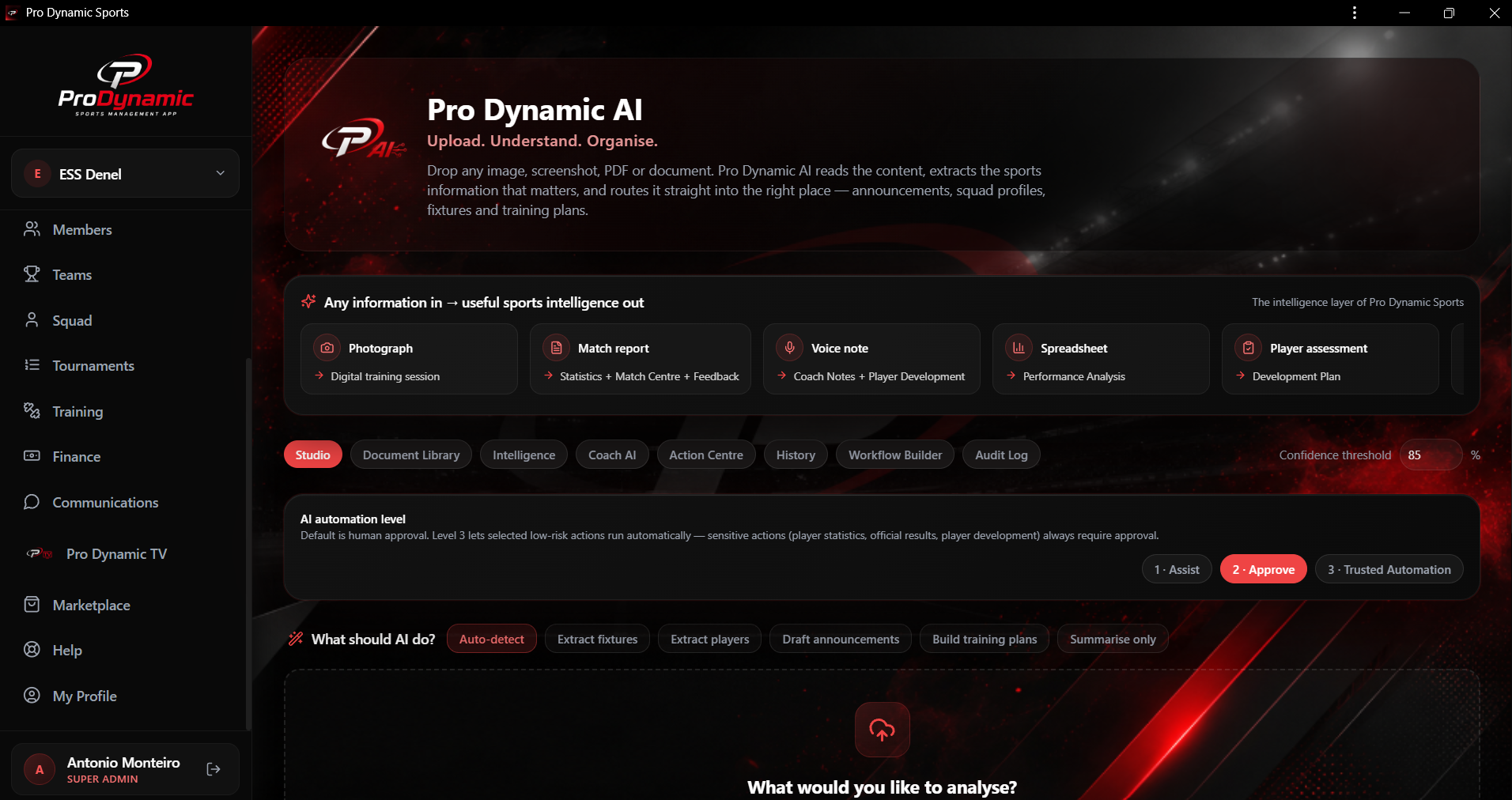Click the Members people icon in sidebar
Screen dimensions: 1512x800
coord(32,229)
